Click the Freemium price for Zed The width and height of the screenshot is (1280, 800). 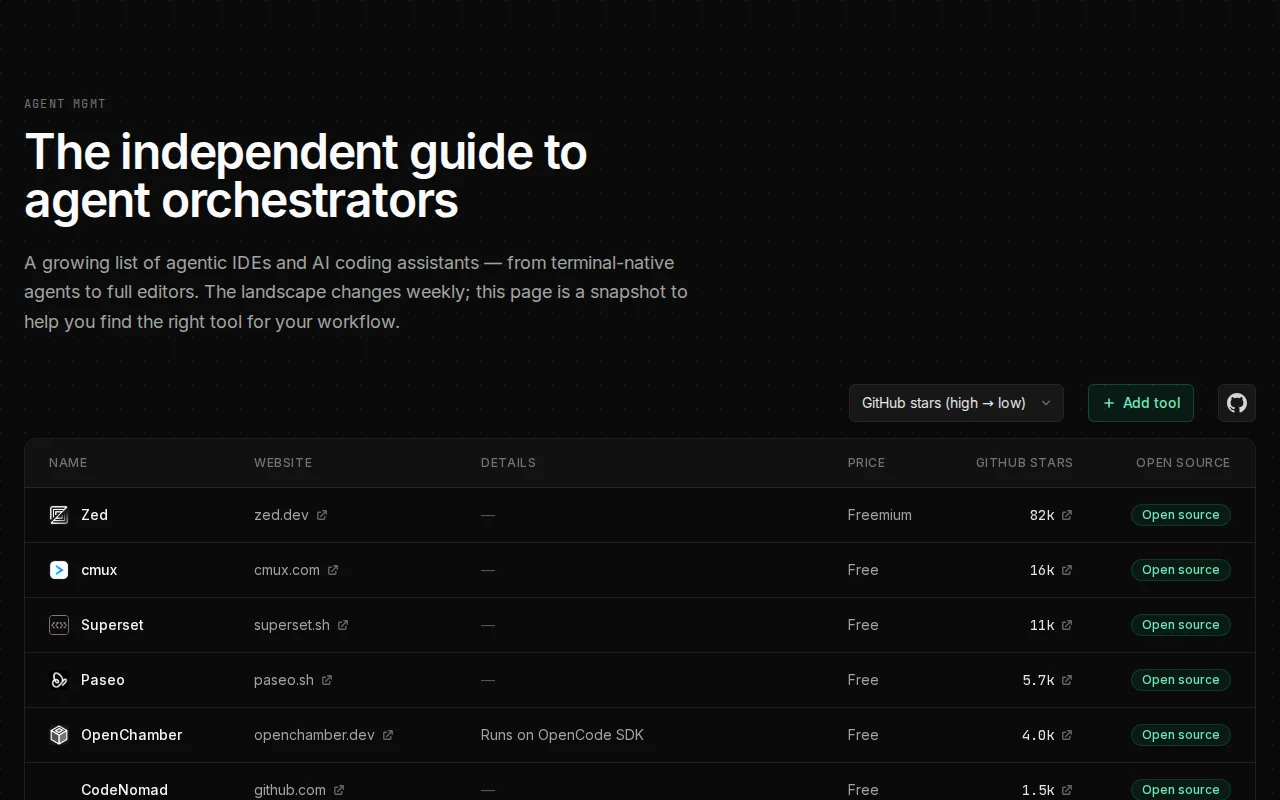[880, 515]
